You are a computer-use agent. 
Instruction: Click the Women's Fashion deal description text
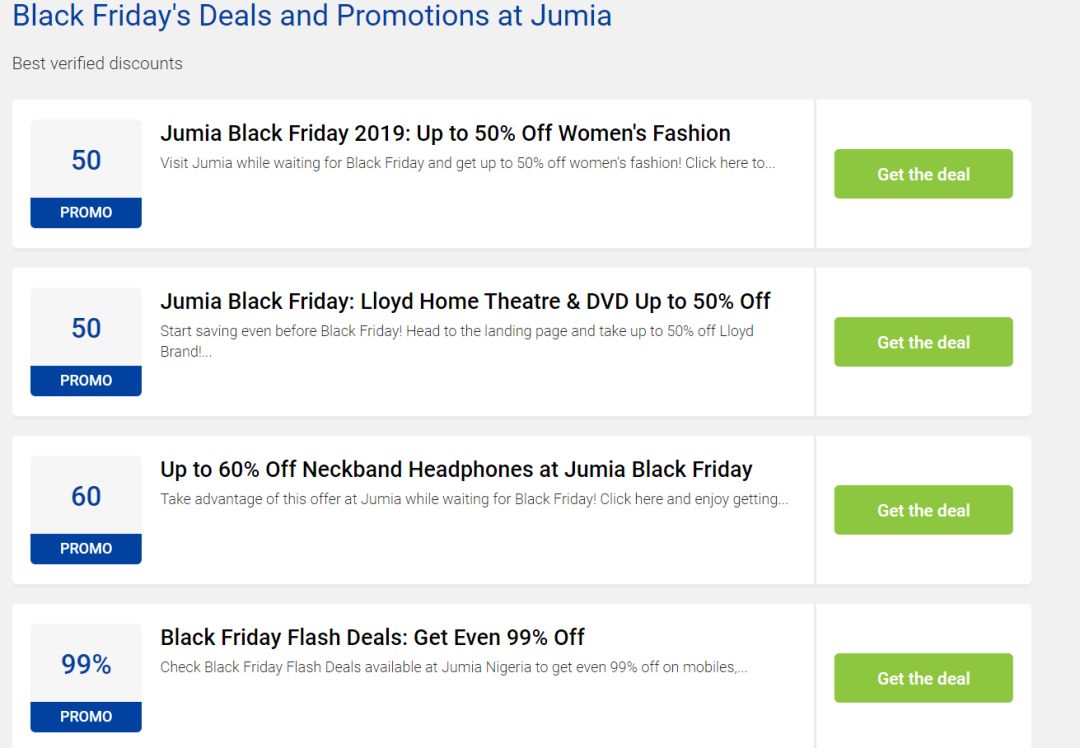click(x=467, y=163)
